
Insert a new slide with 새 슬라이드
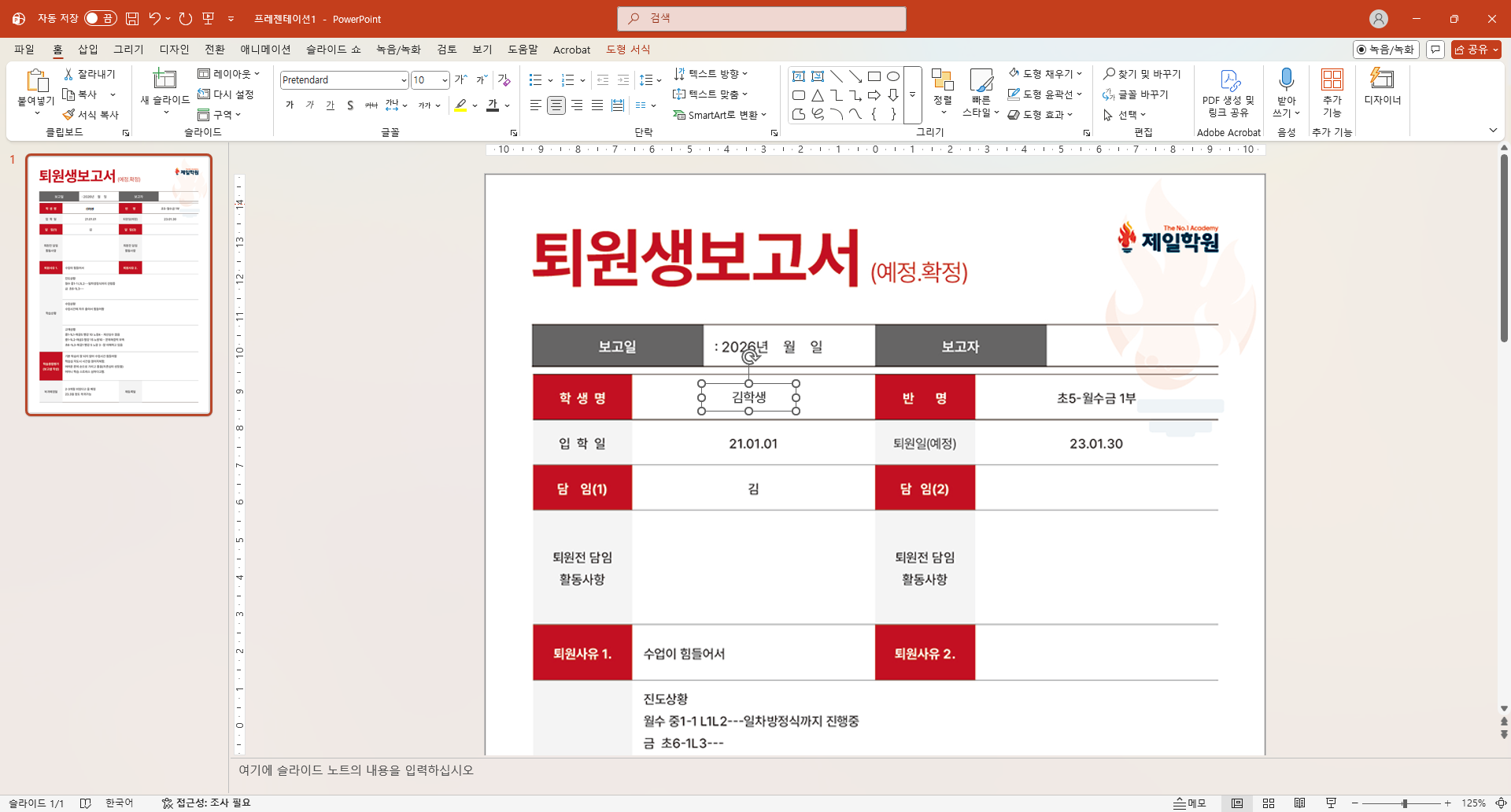(164, 79)
